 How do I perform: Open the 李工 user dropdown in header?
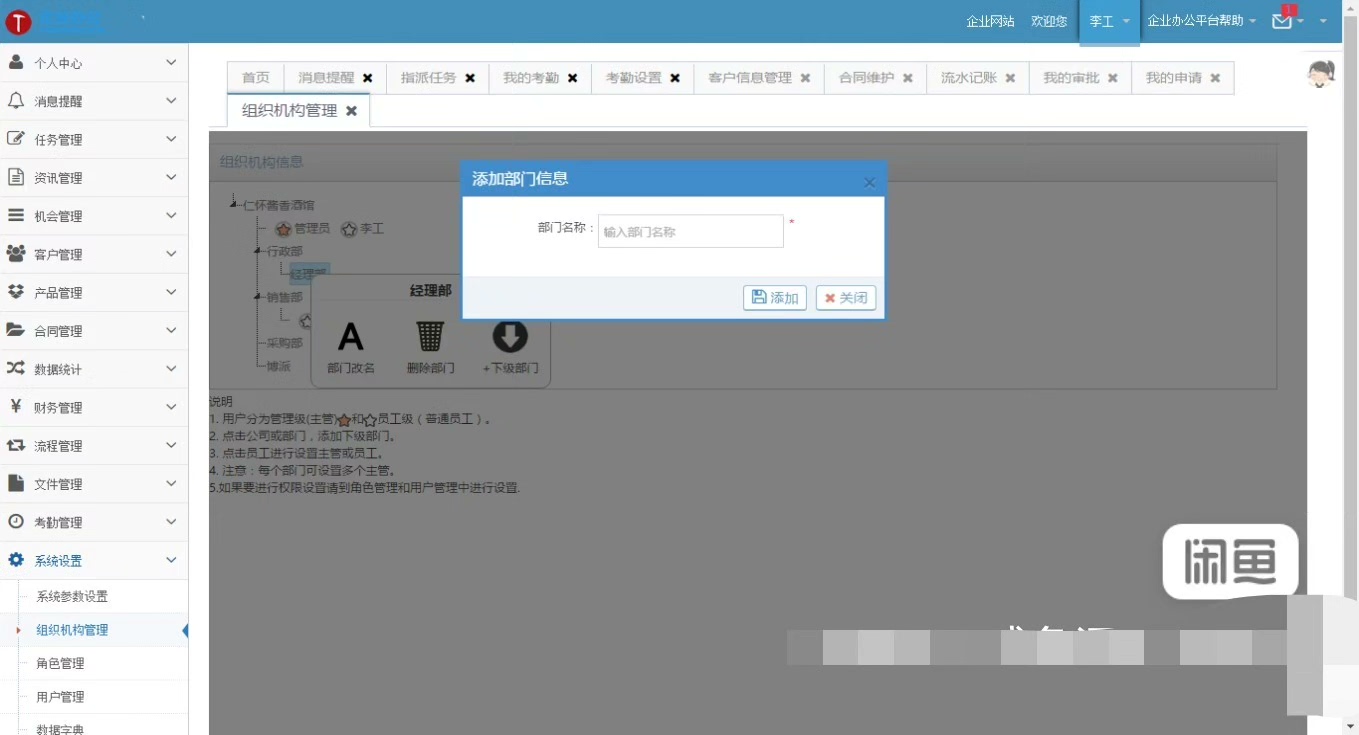pyautogui.click(x=1109, y=21)
